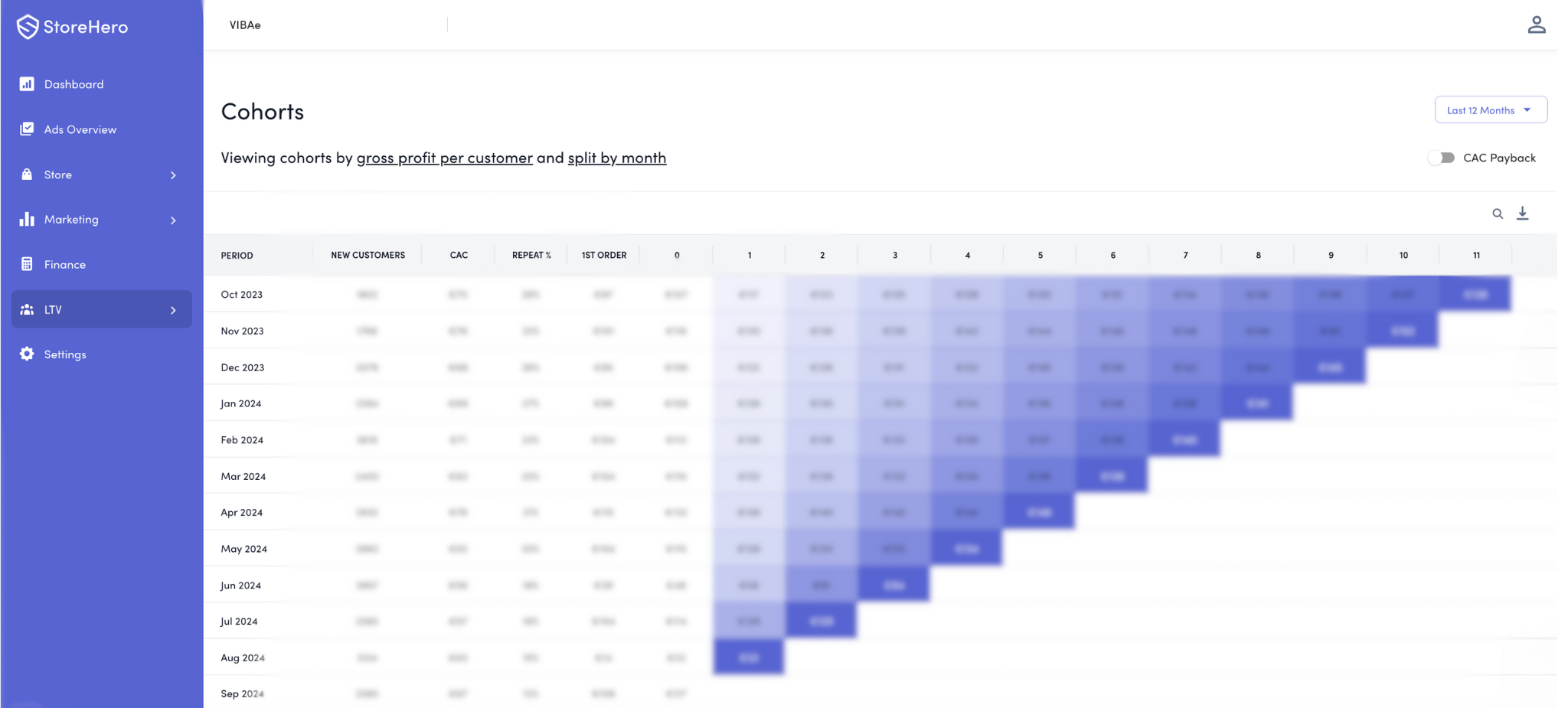Click the VIBAe store name field
Viewport: 1568px width, 708px height.
245,25
